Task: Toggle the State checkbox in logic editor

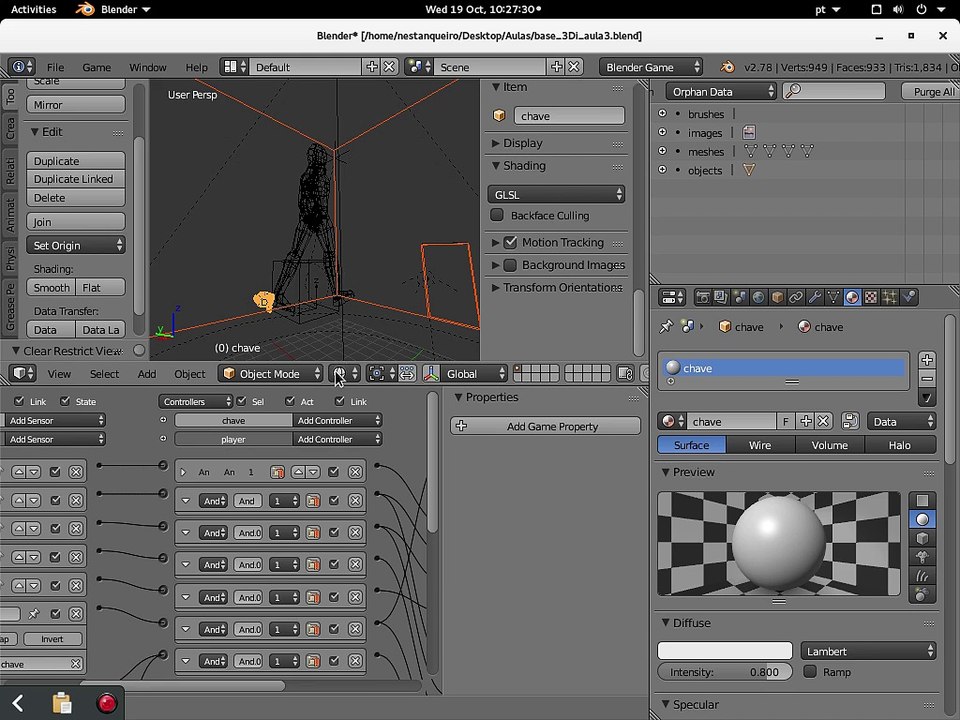Action: pyautogui.click(x=65, y=401)
